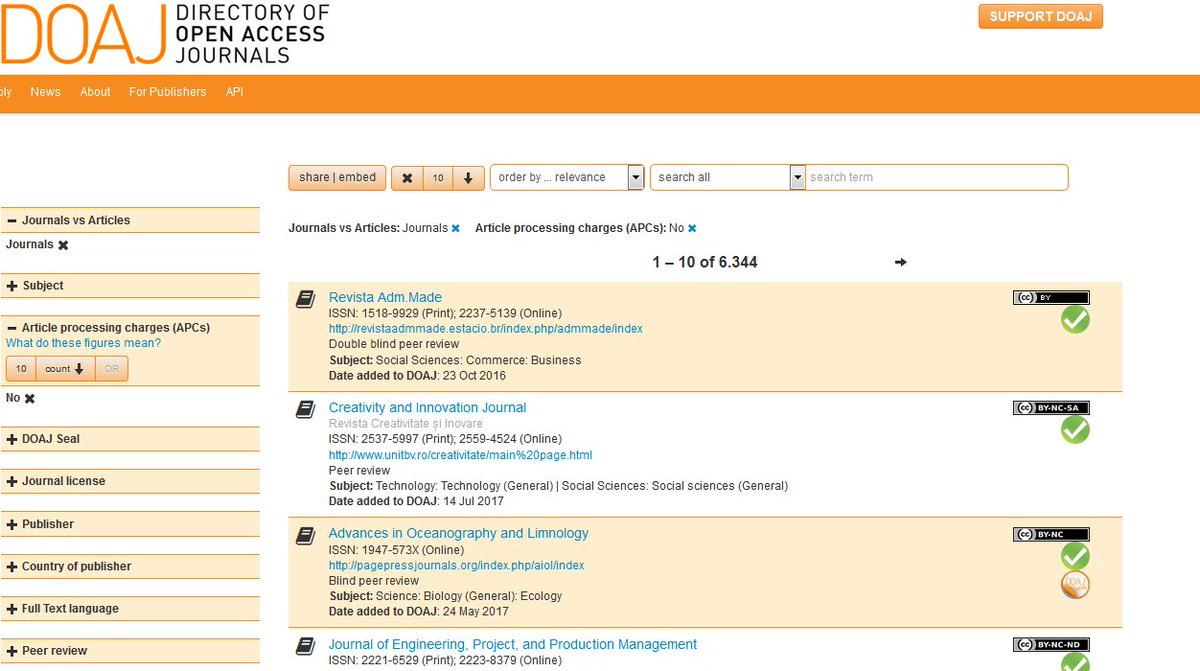Click green tick for Creativity and Innovation Journal
This screenshot has width=1200, height=671.
click(x=1075, y=430)
